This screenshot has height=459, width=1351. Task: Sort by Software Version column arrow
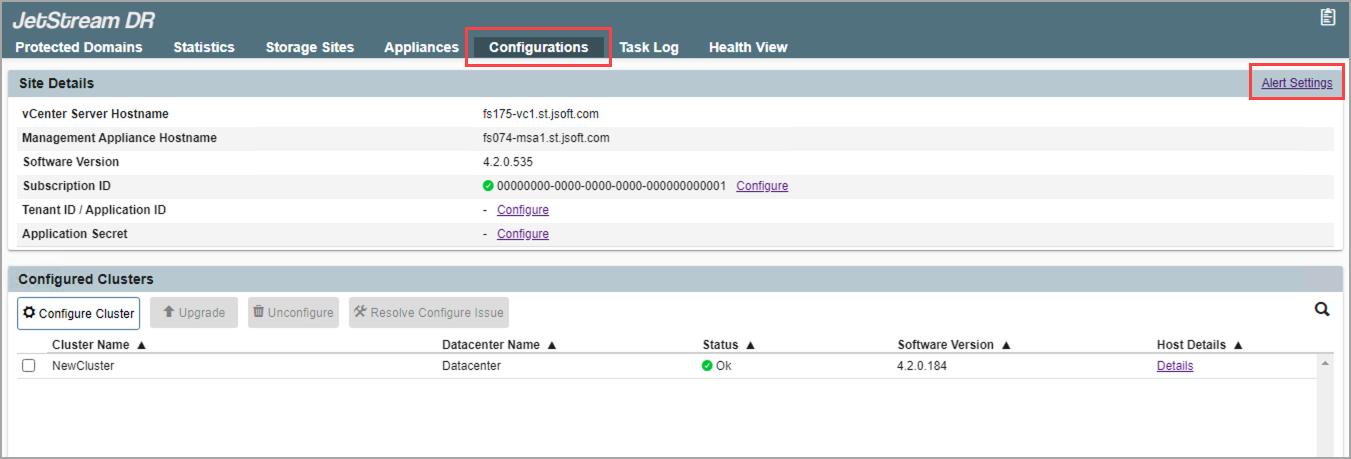1006,345
